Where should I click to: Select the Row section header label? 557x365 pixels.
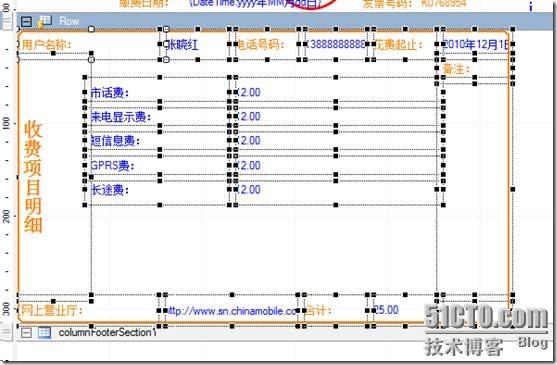pos(69,21)
